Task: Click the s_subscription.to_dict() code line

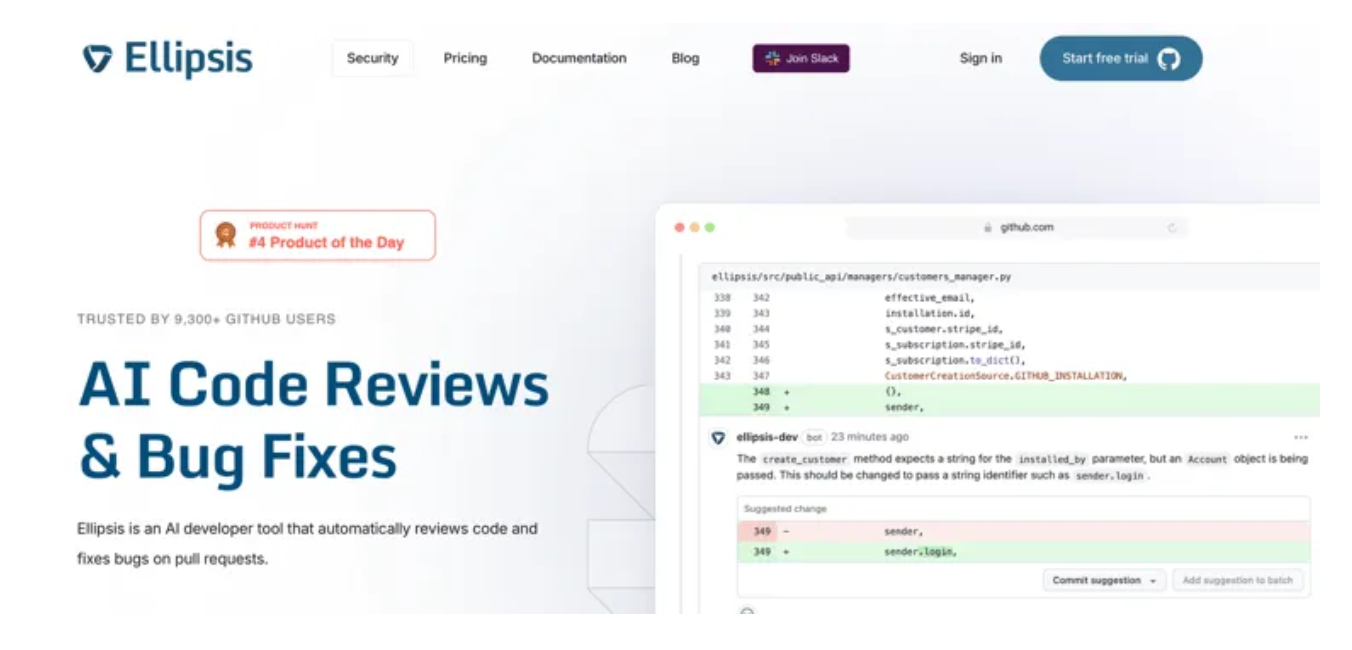Action: coord(955,360)
